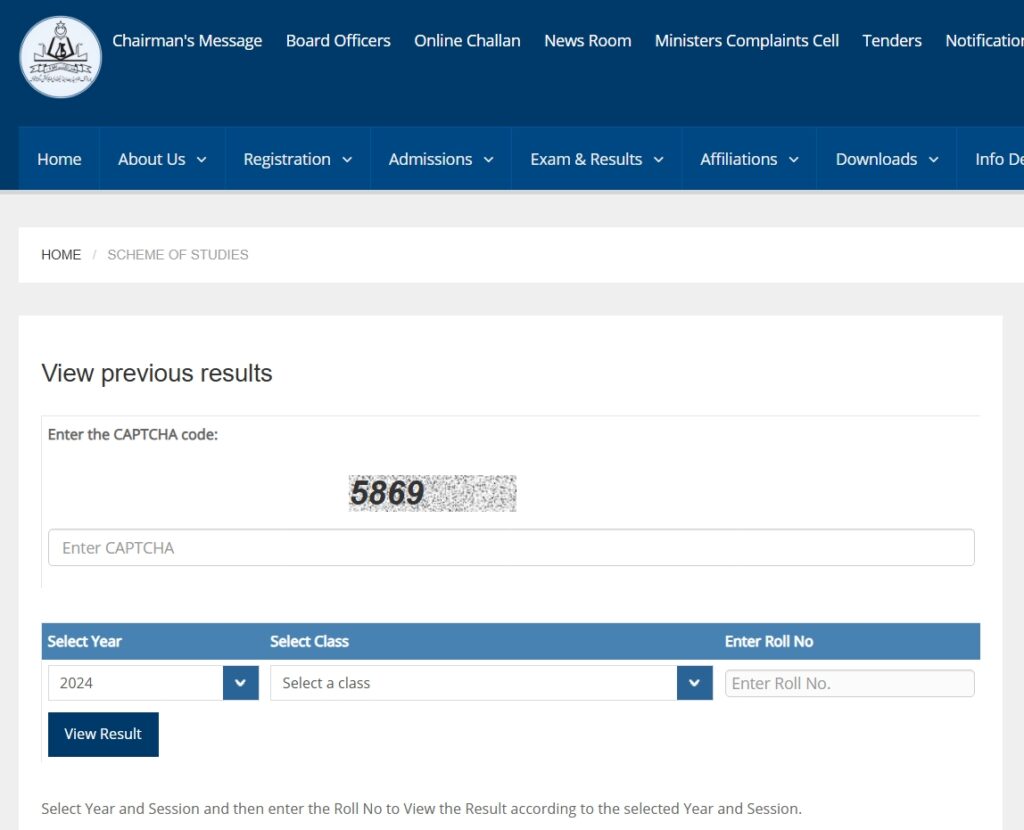Click the CAPTCHA image 5869

432,493
